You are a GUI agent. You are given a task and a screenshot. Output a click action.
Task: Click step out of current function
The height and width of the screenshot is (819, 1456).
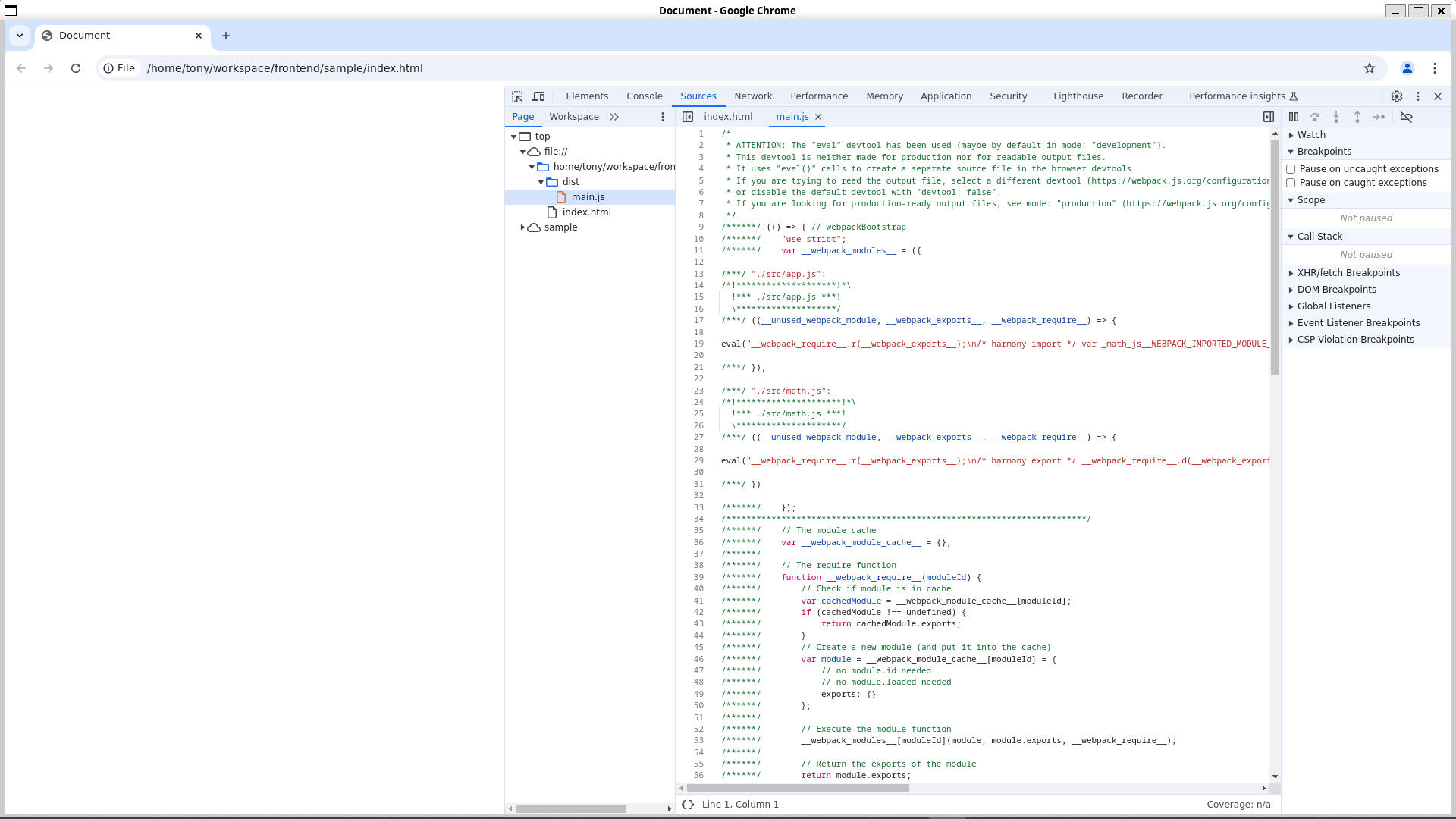pyautogui.click(x=1357, y=117)
